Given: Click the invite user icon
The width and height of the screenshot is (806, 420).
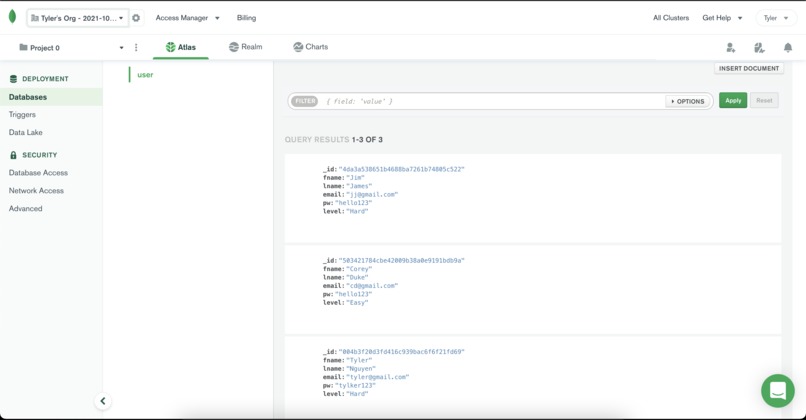Looking at the screenshot, I should 730,48.
